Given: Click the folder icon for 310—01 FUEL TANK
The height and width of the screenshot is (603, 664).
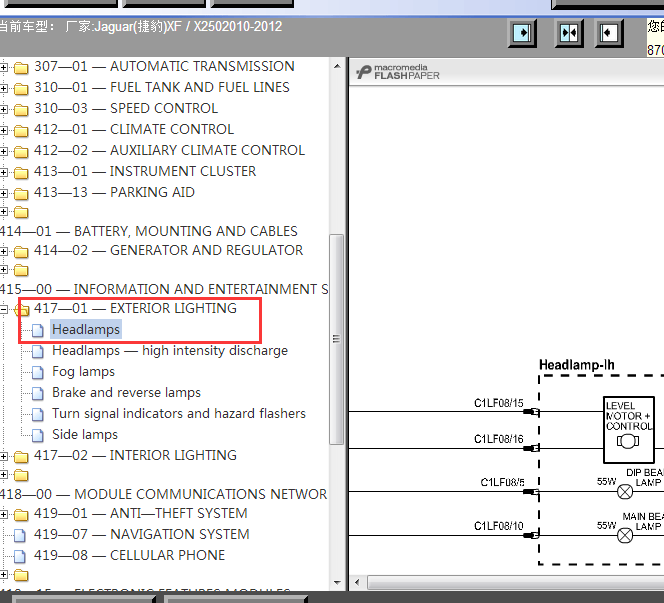Looking at the screenshot, I should click(x=21, y=88).
